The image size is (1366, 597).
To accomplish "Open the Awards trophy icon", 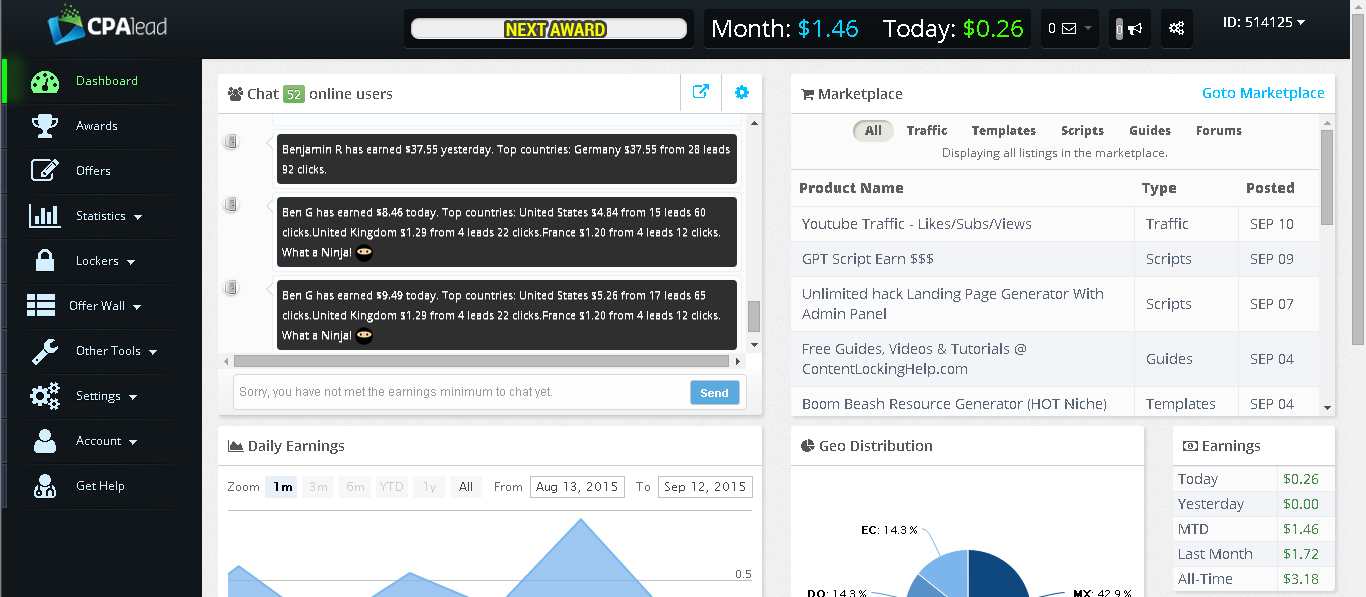I will 45,126.
